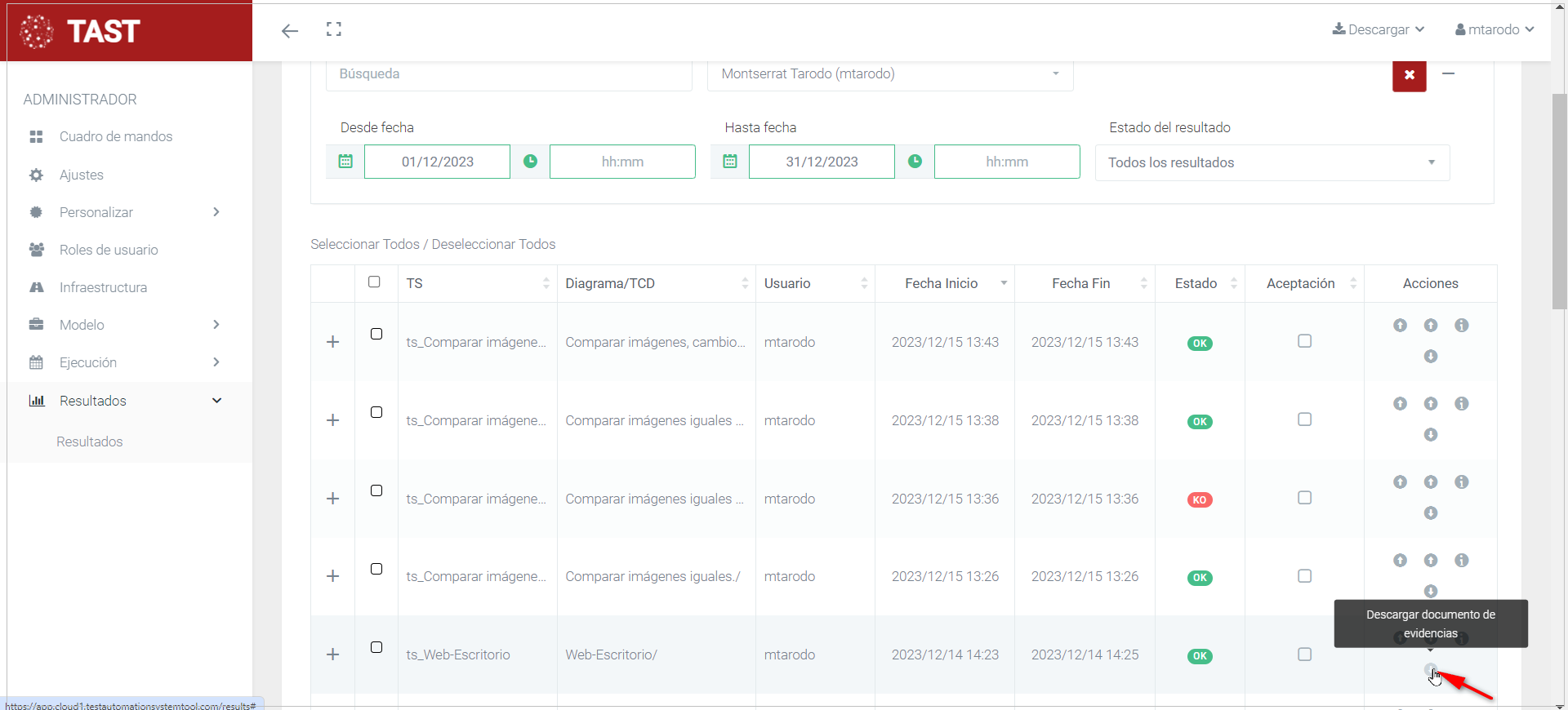Click the red clear filters X button
The width and height of the screenshot is (1568, 710).
(1409, 75)
